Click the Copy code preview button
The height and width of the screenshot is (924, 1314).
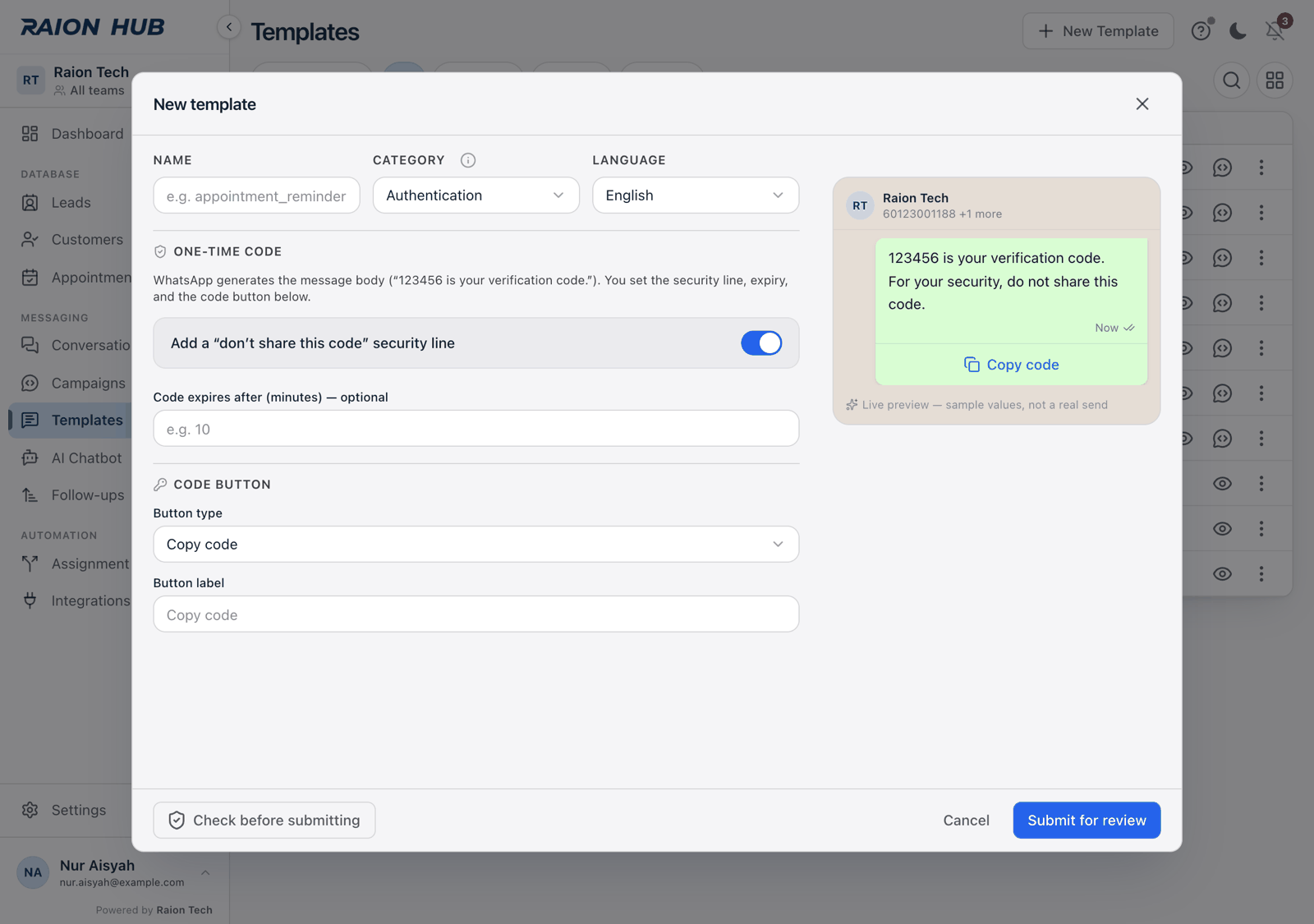(1011, 365)
